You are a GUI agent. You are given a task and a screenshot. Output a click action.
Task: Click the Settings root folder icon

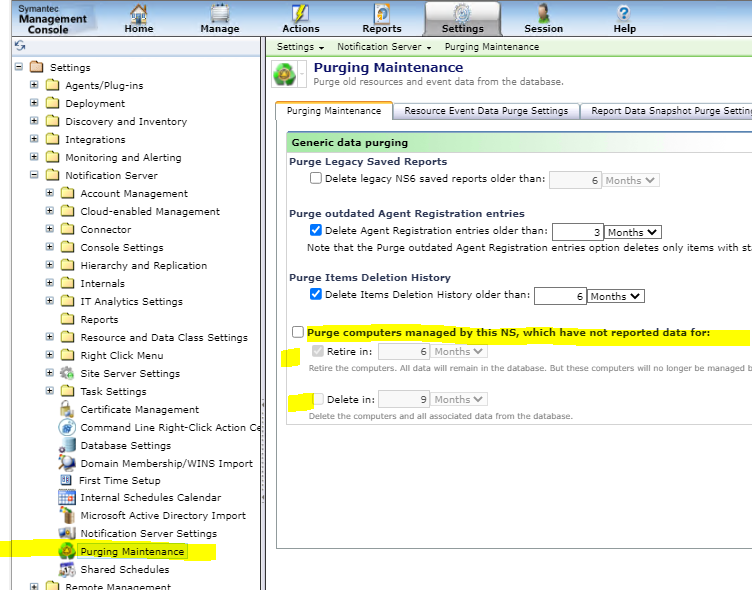coord(36,67)
